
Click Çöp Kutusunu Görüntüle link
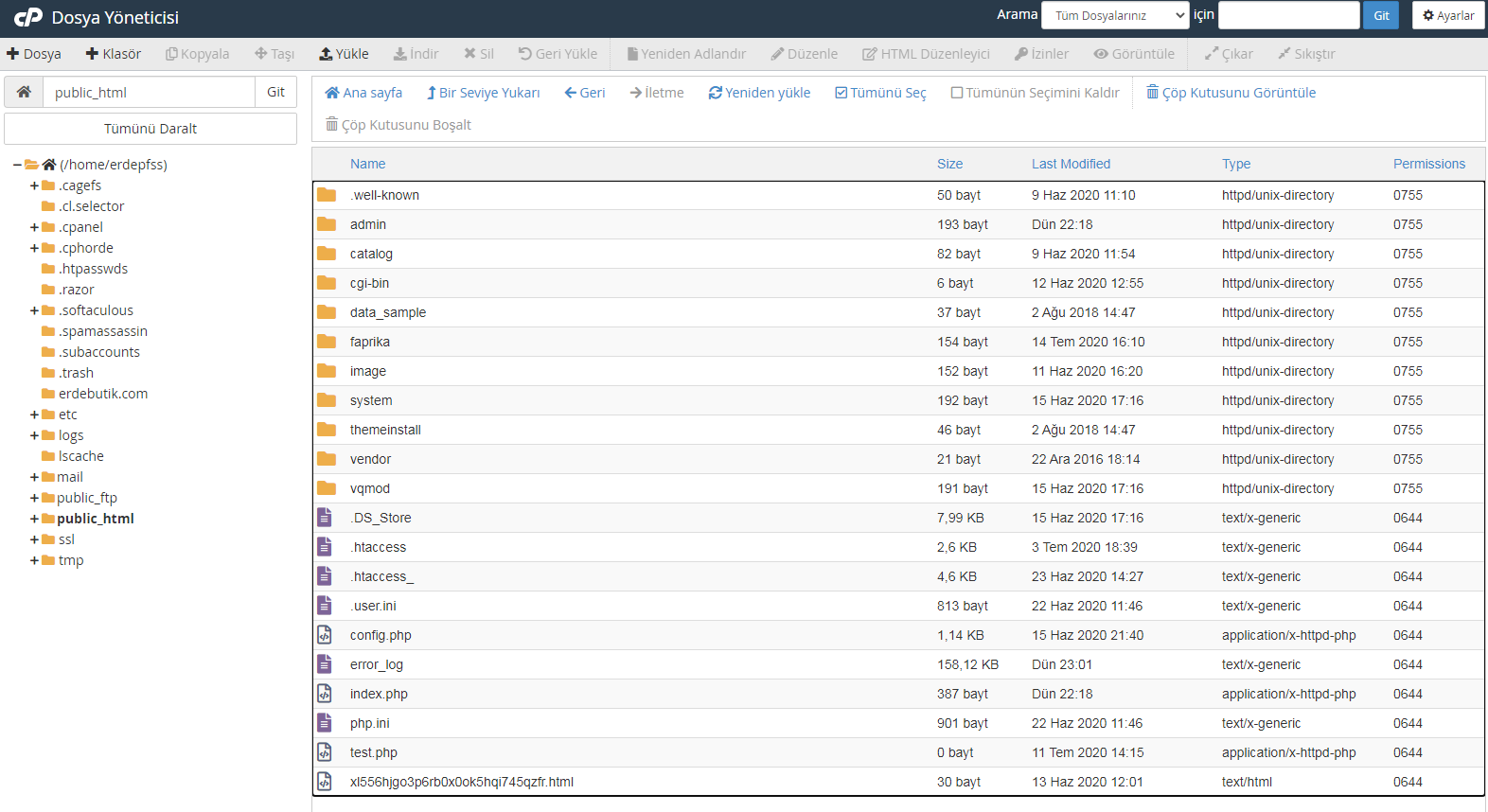point(1231,93)
